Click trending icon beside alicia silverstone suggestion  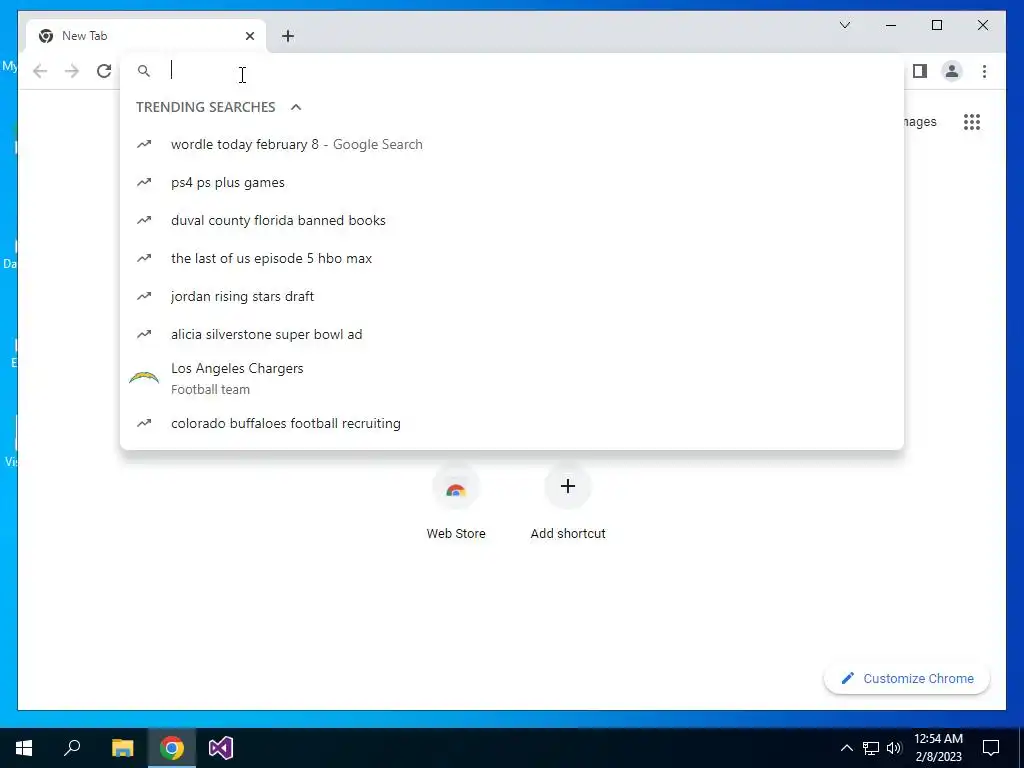click(144, 334)
